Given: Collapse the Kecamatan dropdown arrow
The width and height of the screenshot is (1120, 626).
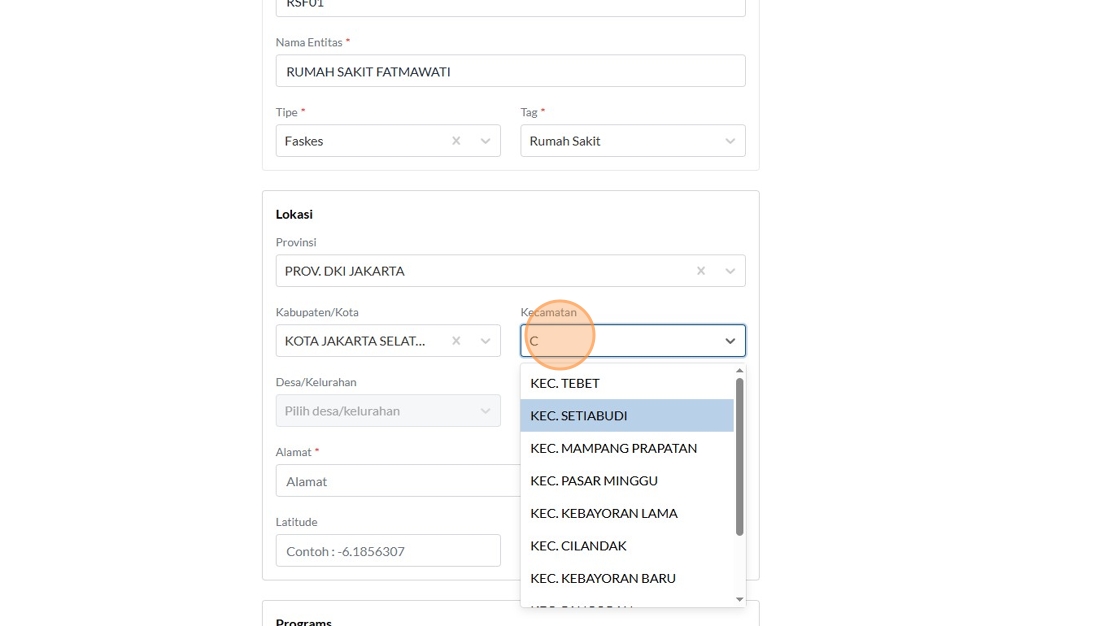Looking at the screenshot, I should [x=730, y=341].
